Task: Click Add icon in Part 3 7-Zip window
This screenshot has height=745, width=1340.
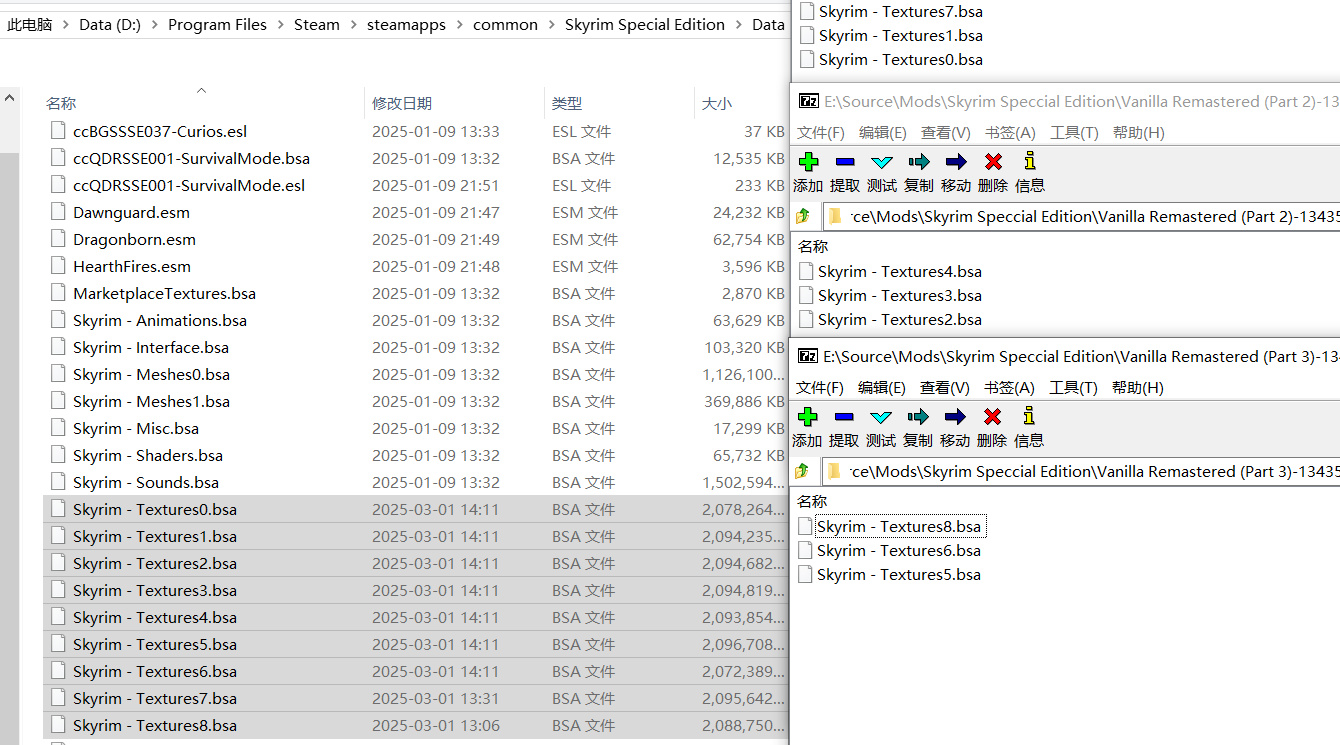Action: 808,417
